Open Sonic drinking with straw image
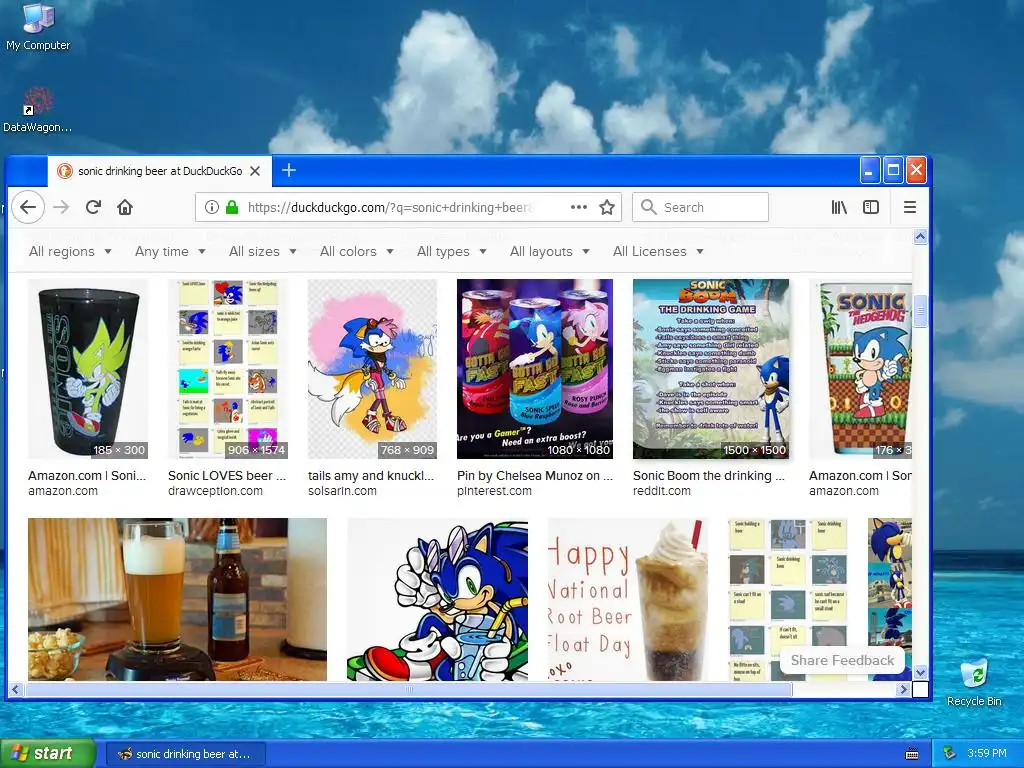 coord(437,600)
